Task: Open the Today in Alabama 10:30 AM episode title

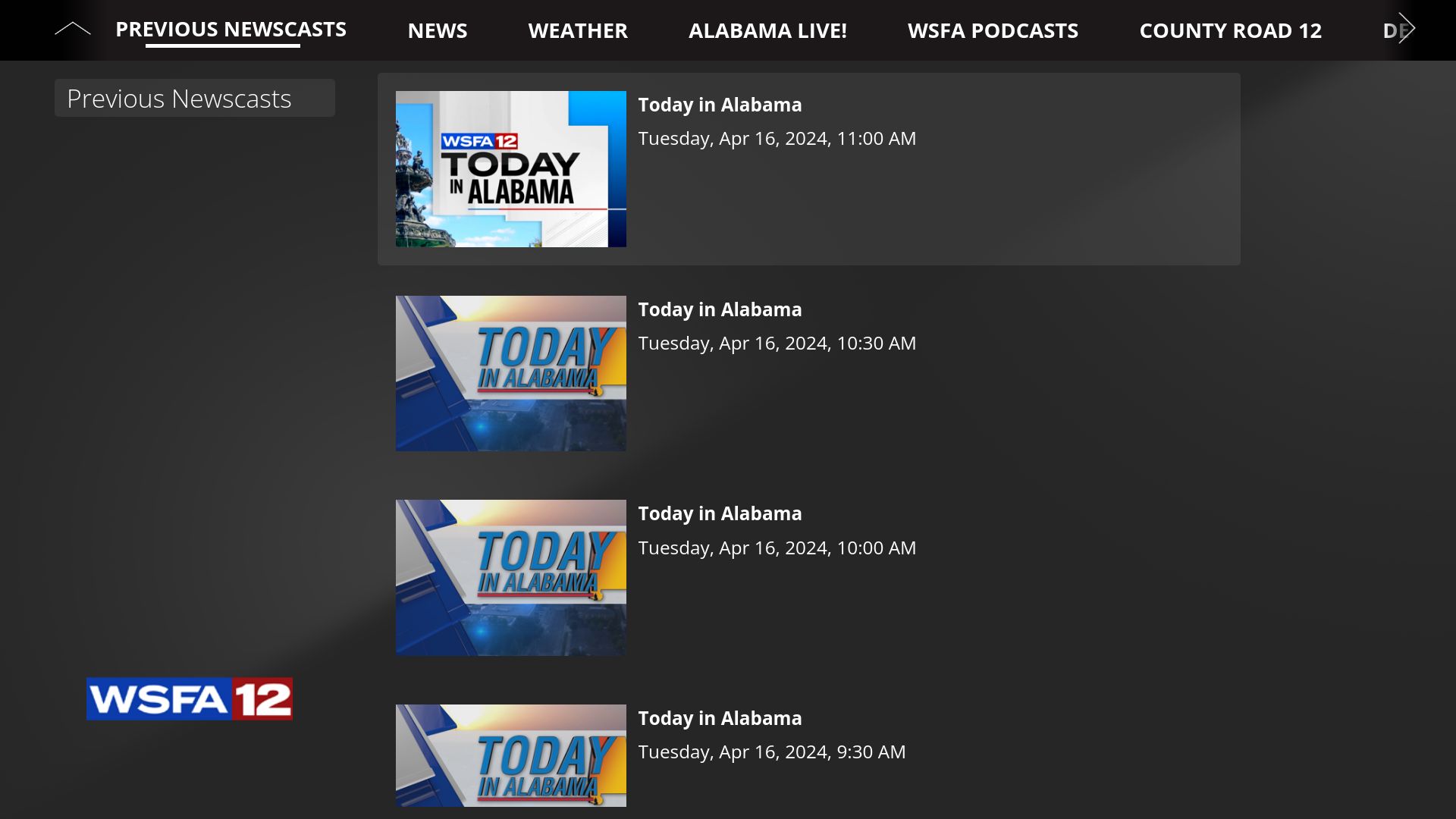Action: [x=720, y=309]
